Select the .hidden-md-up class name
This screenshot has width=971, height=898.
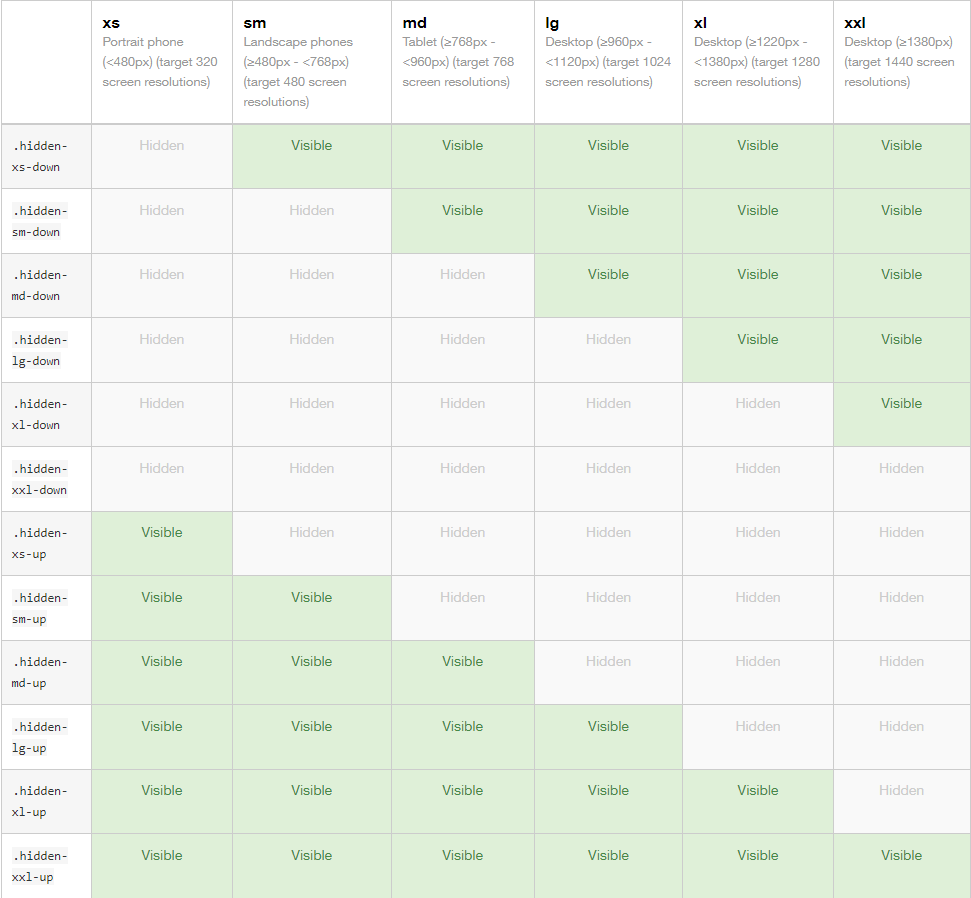coord(40,672)
